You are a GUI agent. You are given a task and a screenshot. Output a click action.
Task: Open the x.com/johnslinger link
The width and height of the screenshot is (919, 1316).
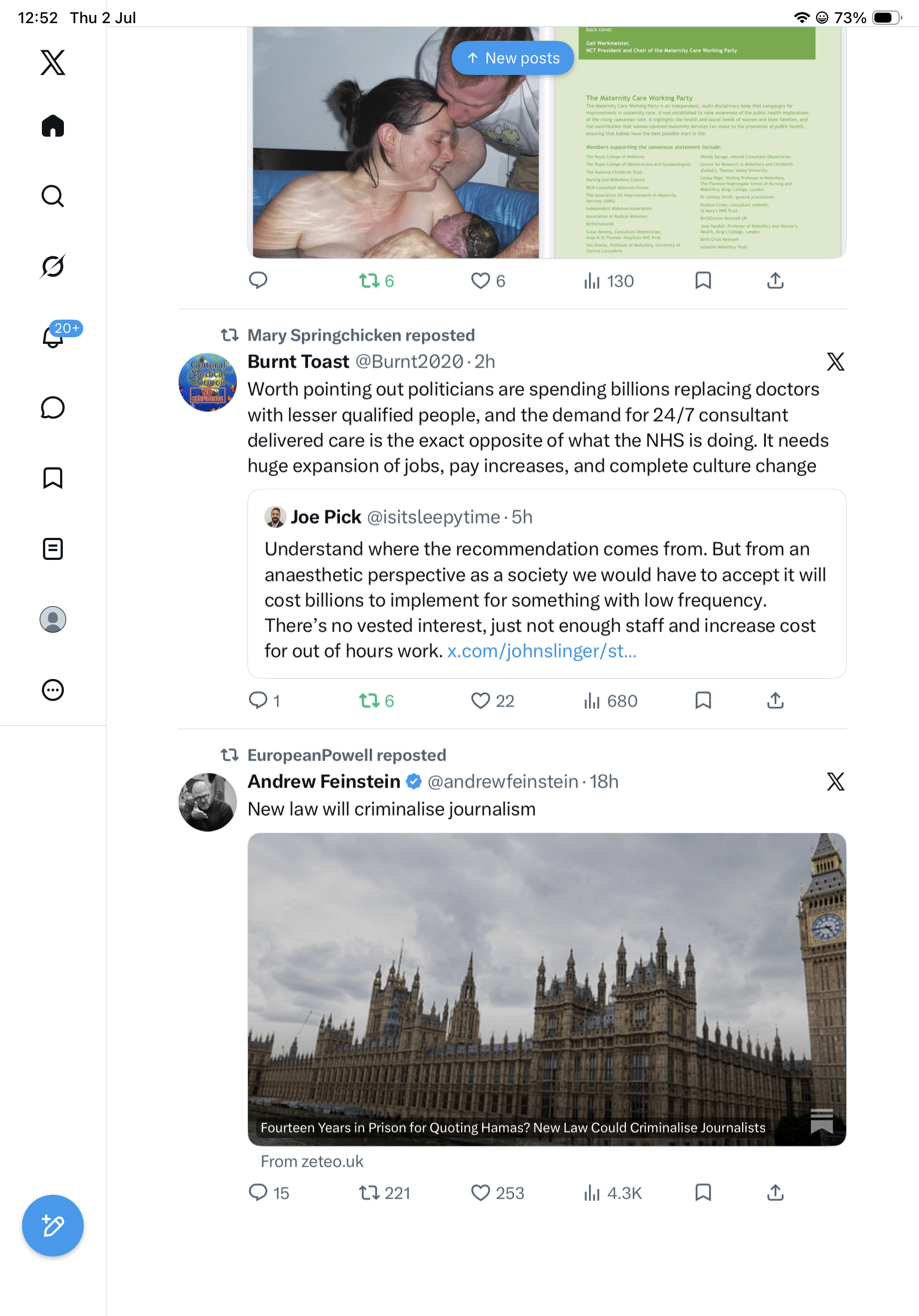(x=542, y=651)
